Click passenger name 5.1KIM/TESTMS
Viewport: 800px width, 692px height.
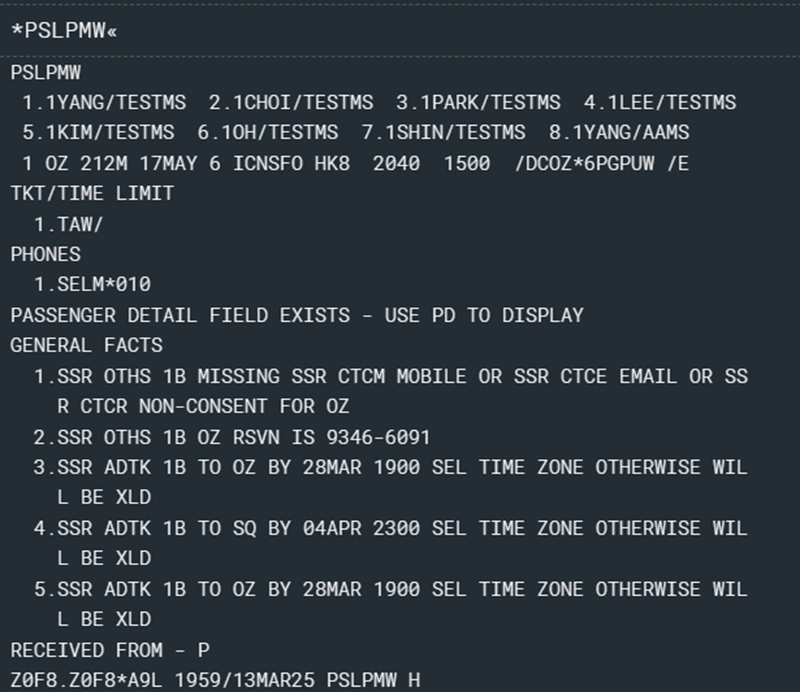click(98, 132)
